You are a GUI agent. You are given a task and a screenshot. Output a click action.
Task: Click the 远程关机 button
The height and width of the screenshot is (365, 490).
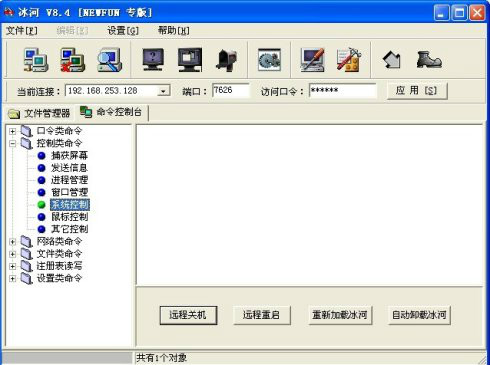click(x=188, y=315)
